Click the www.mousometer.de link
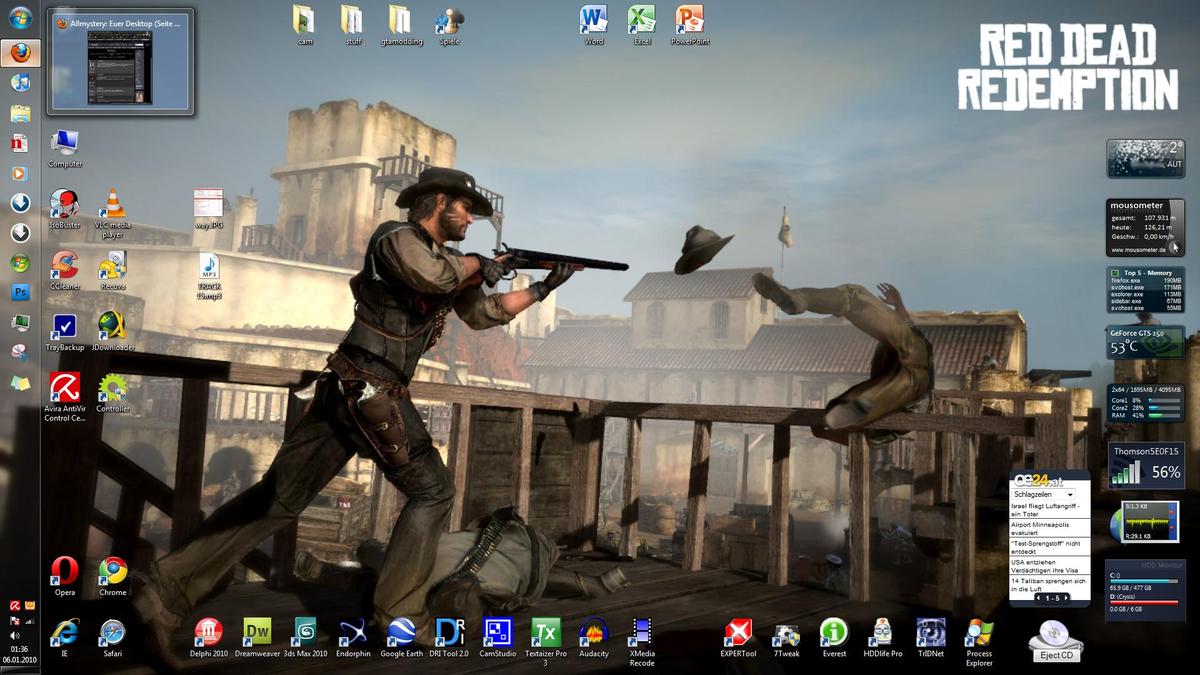Screen dimensions: 1200x675 point(1139,250)
